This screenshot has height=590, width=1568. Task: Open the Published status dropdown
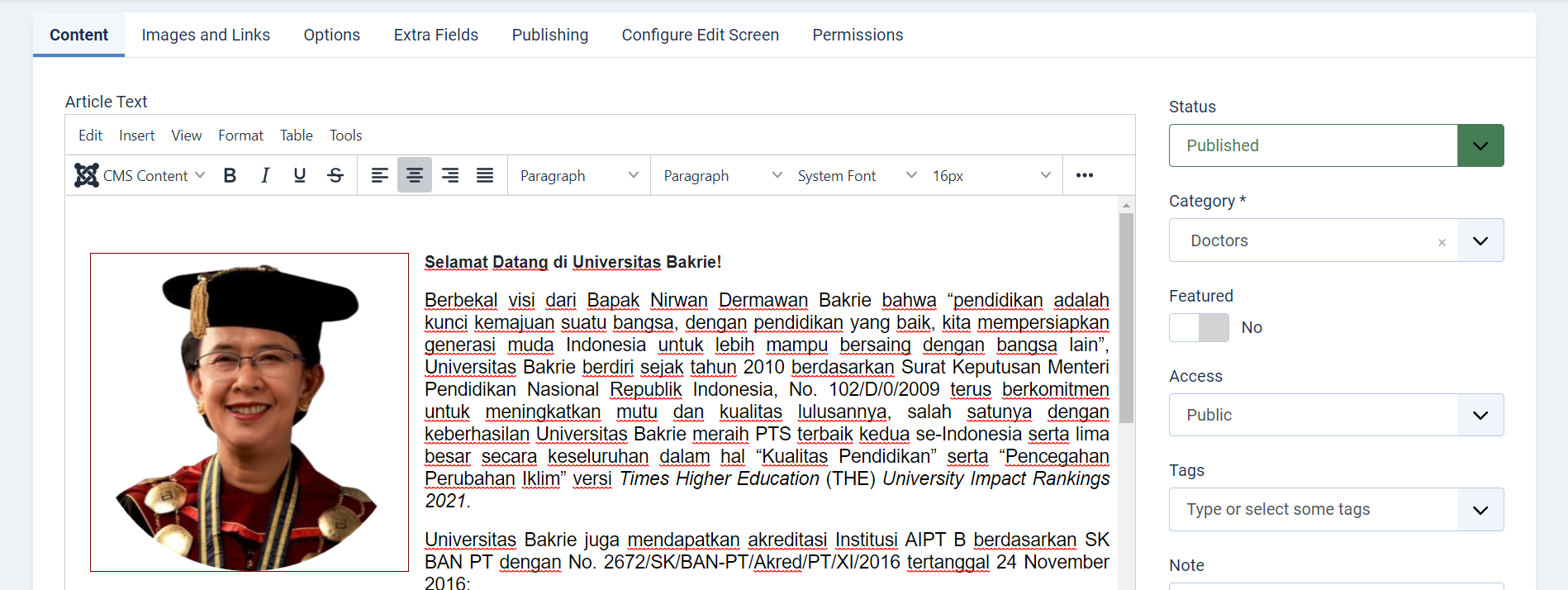click(x=1336, y=145)
